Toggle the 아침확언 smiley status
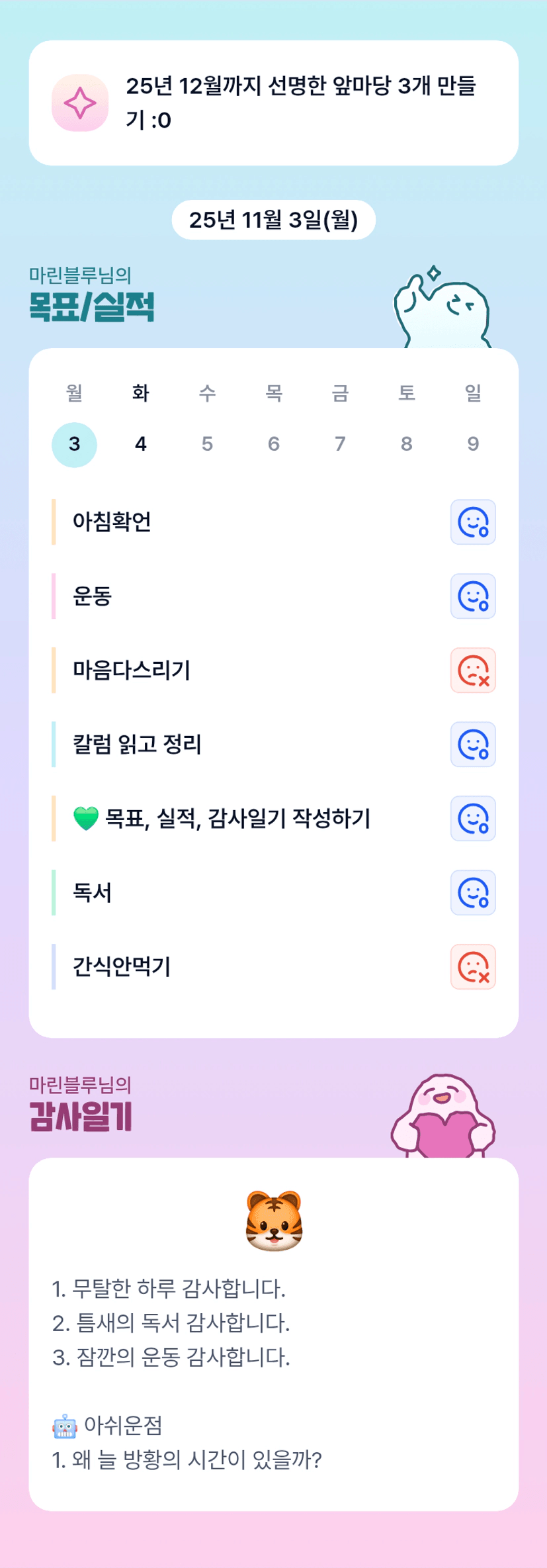 (x=473, y=522)
